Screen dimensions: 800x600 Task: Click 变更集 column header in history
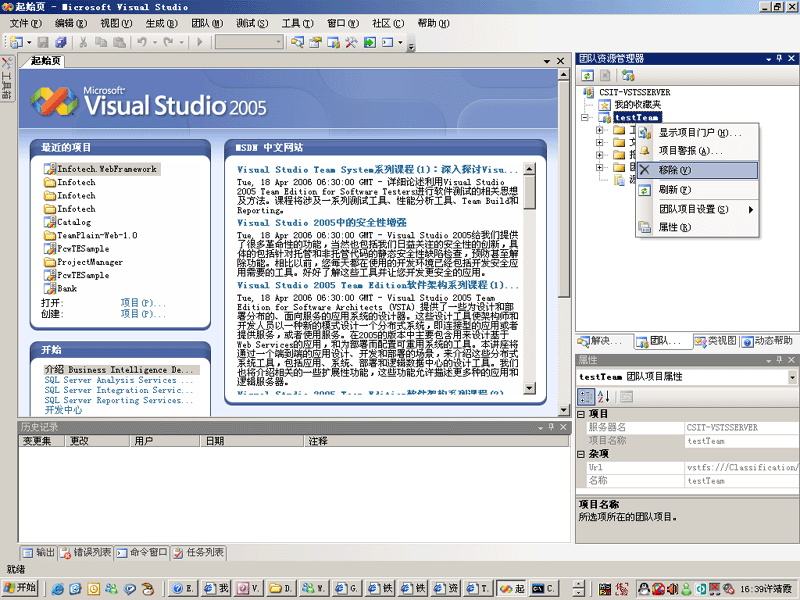pyautogui.click(x=42, y=441)
